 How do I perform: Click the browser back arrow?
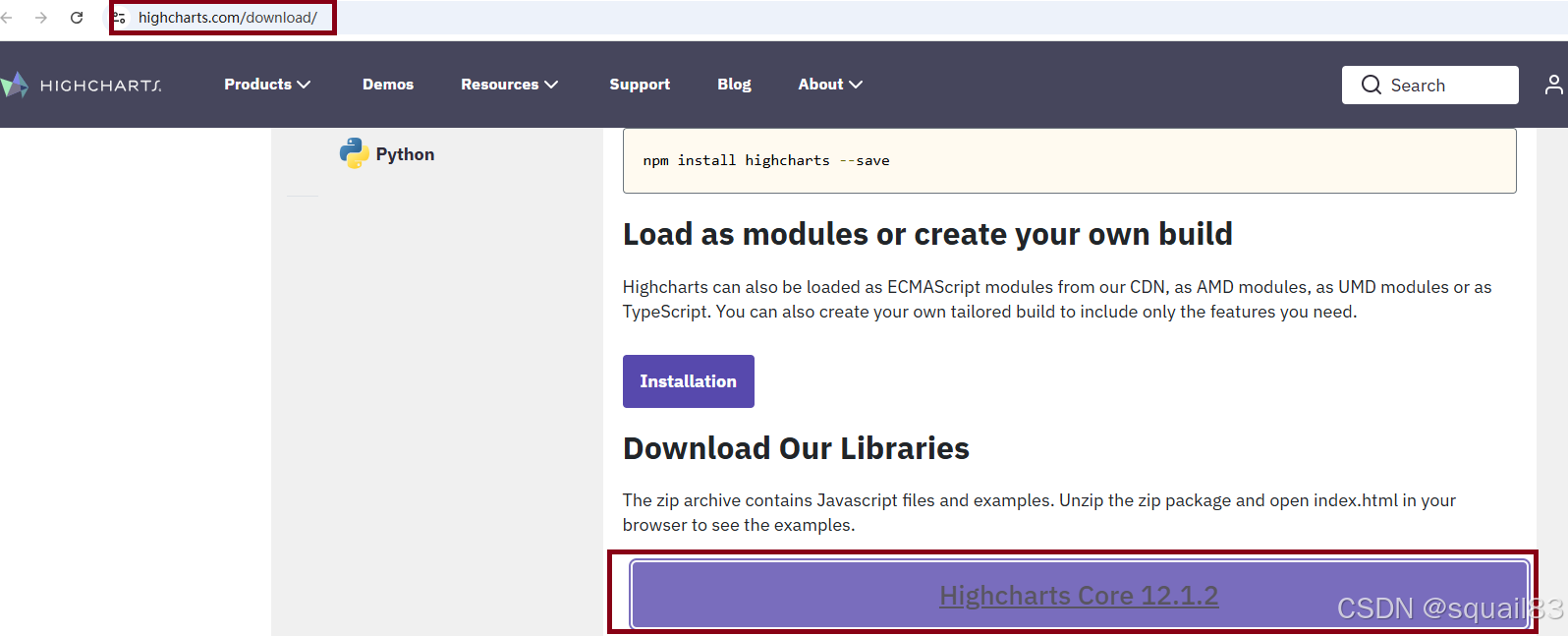[7, 18]
